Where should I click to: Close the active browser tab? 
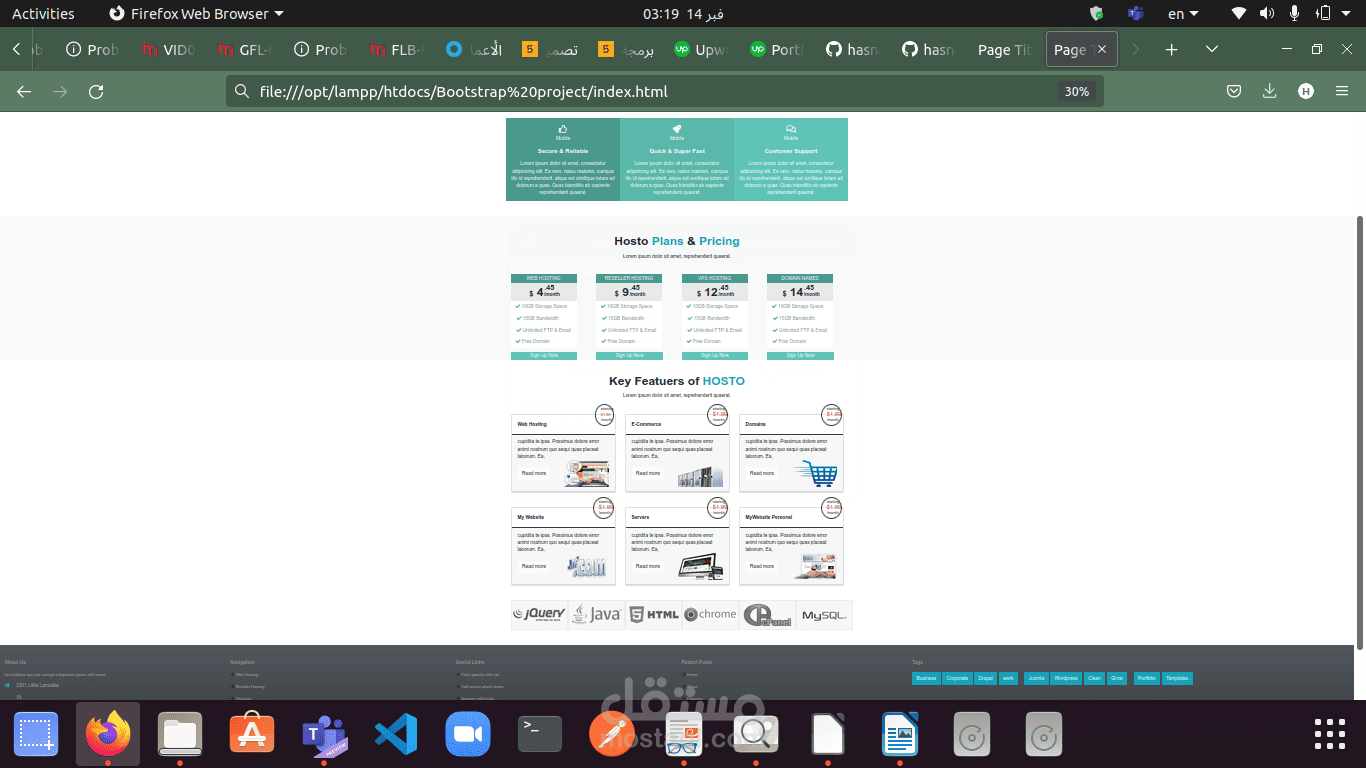point(1102,49)
